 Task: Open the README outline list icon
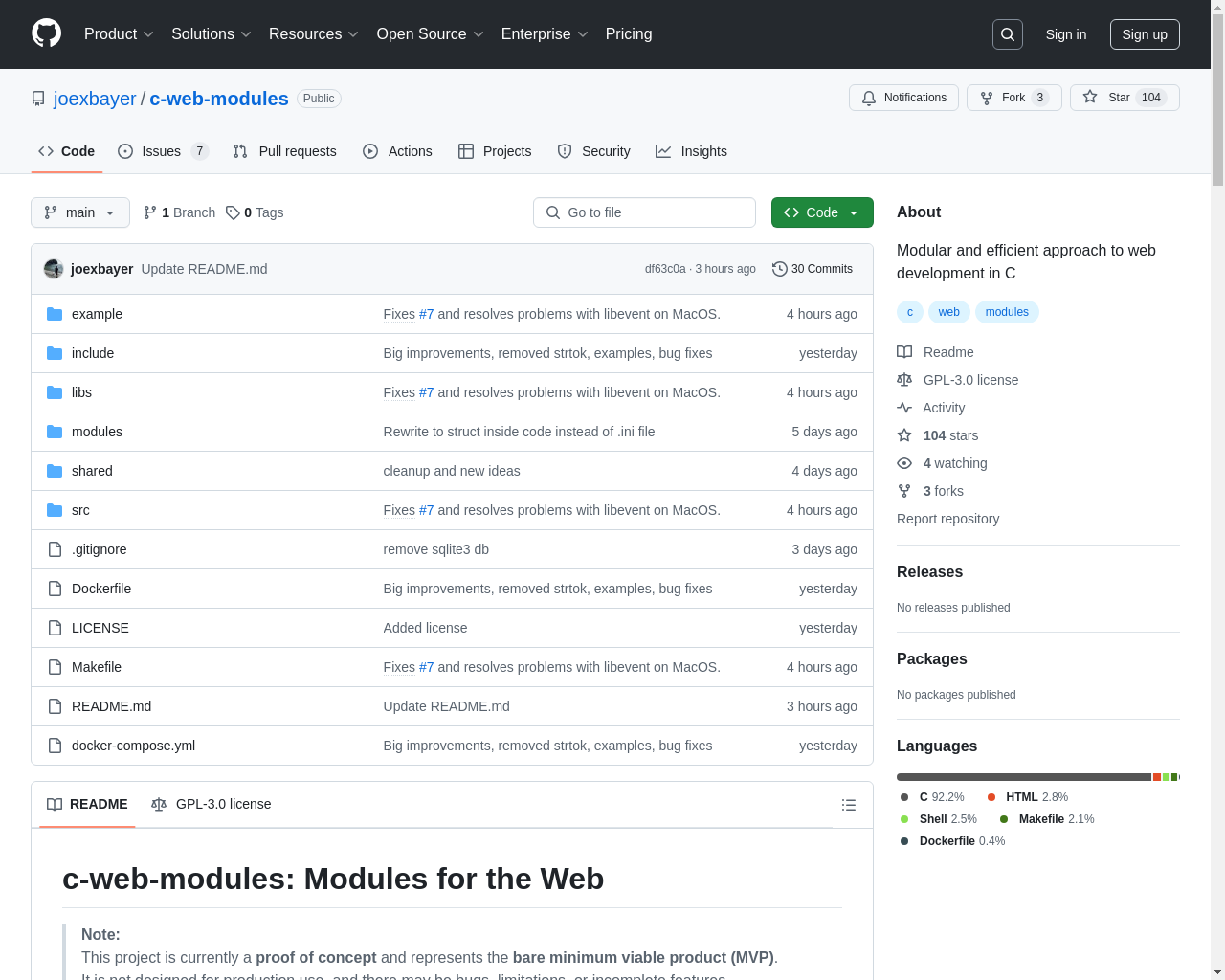[x=849, y=805]
